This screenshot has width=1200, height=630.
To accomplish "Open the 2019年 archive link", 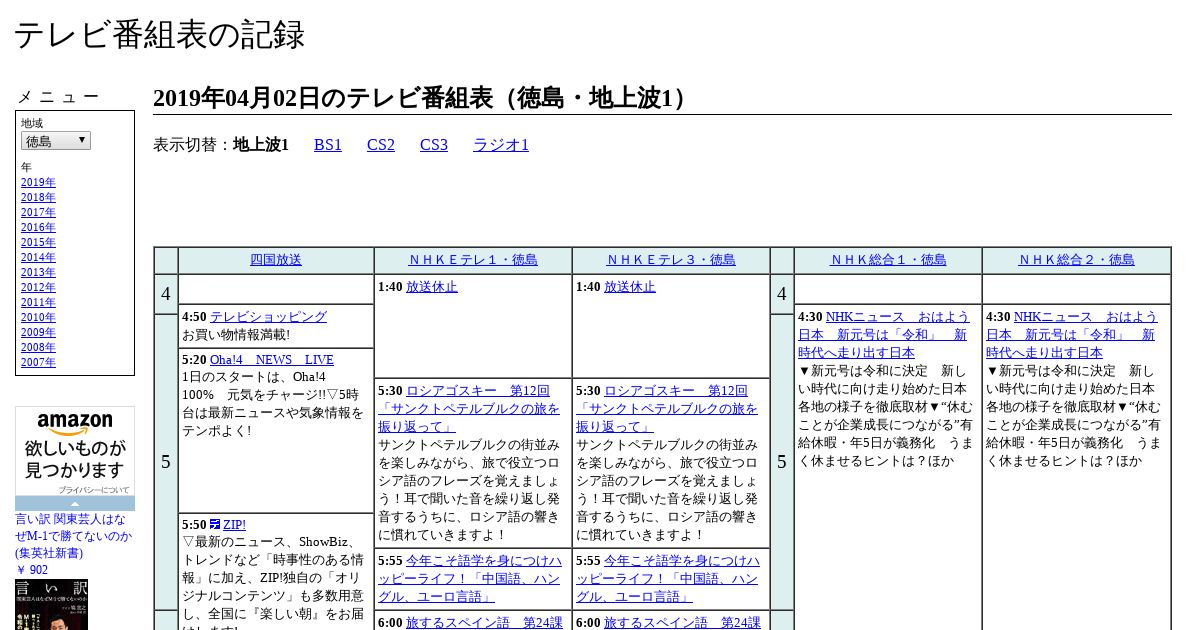I will (38, 183).
